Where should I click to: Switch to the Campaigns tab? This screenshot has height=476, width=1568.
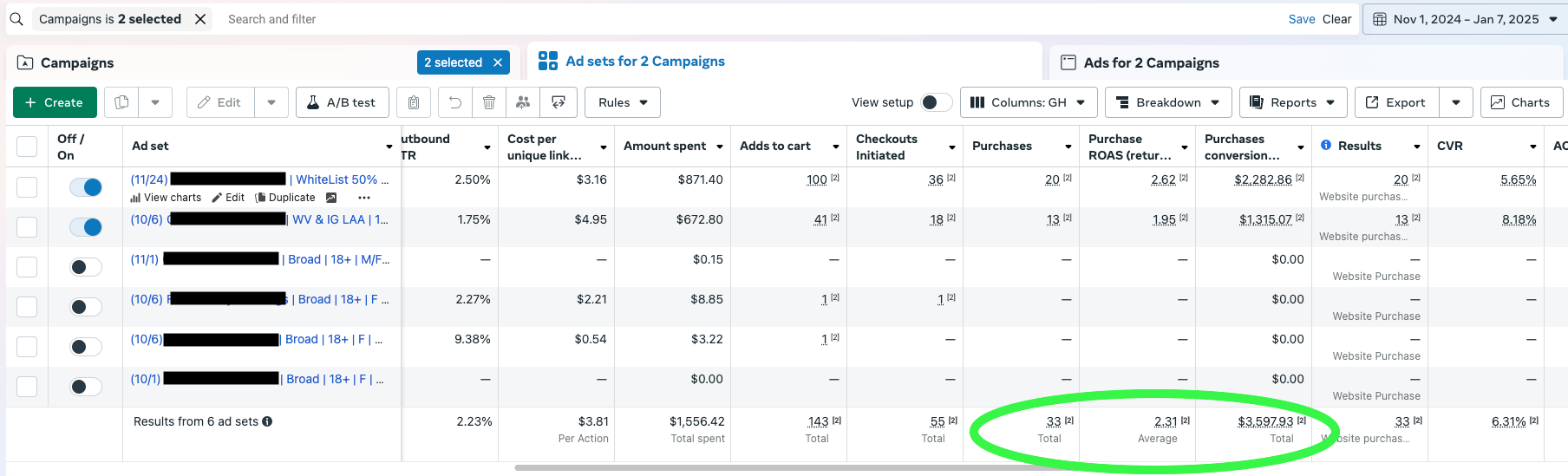pyautogui.click(x=77, y=62)
